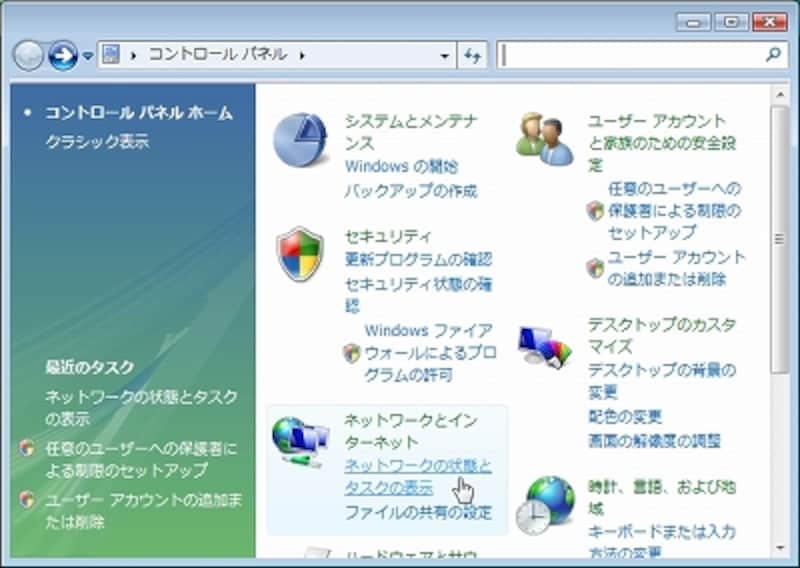
Task: Open セキュリティ状態の確認 link
Action: 418,294
